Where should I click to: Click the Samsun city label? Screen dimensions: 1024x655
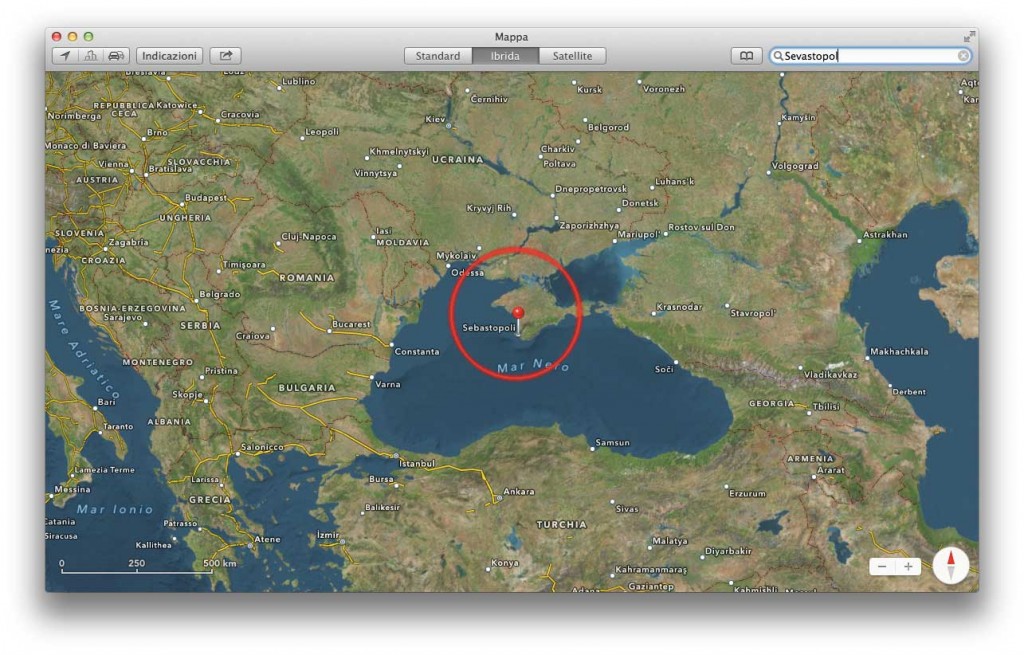[613, 442]
